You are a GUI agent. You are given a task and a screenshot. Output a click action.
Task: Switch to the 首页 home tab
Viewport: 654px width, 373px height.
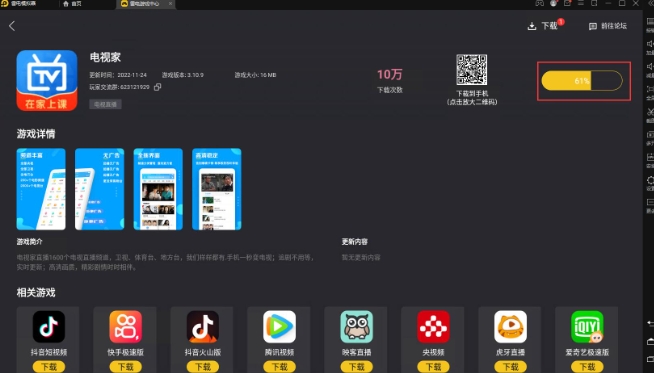[x=72, y=4]
